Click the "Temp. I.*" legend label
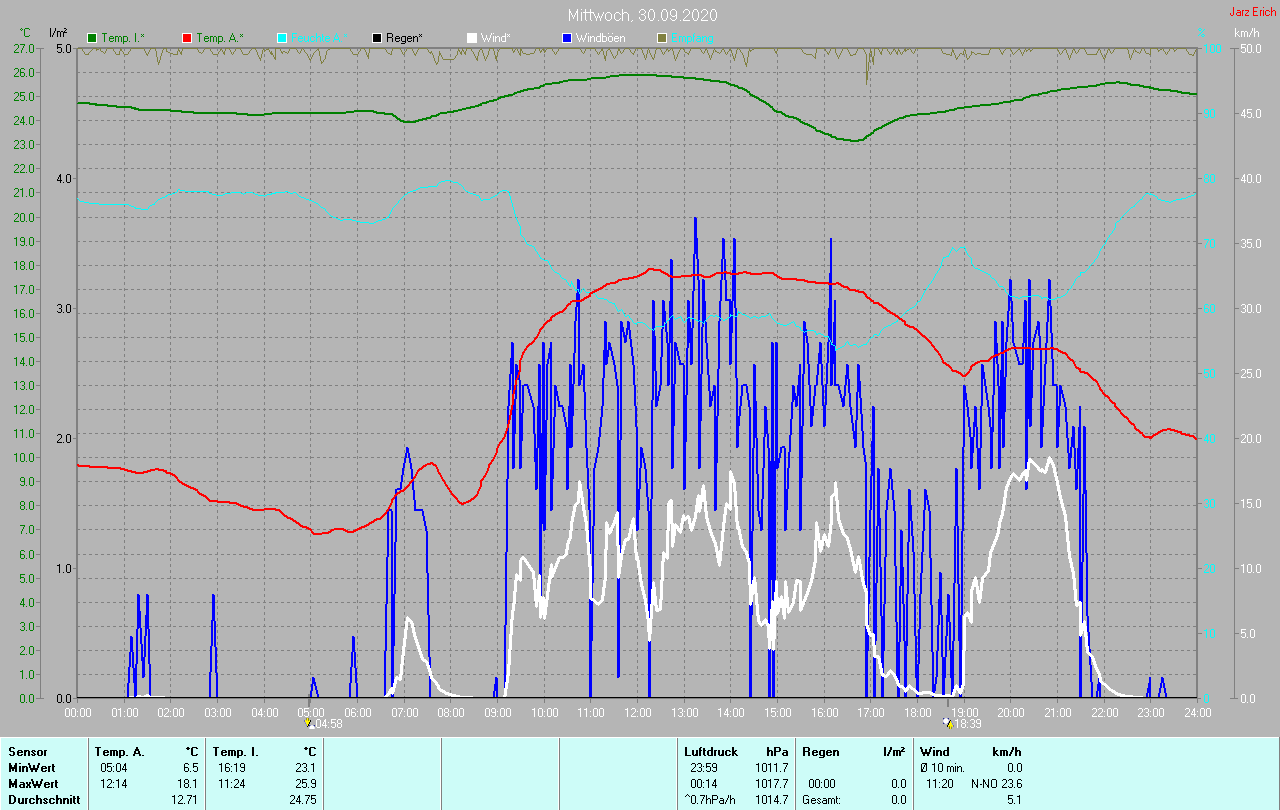Viewport: 1280px width, 810px height. coord(123,38)
